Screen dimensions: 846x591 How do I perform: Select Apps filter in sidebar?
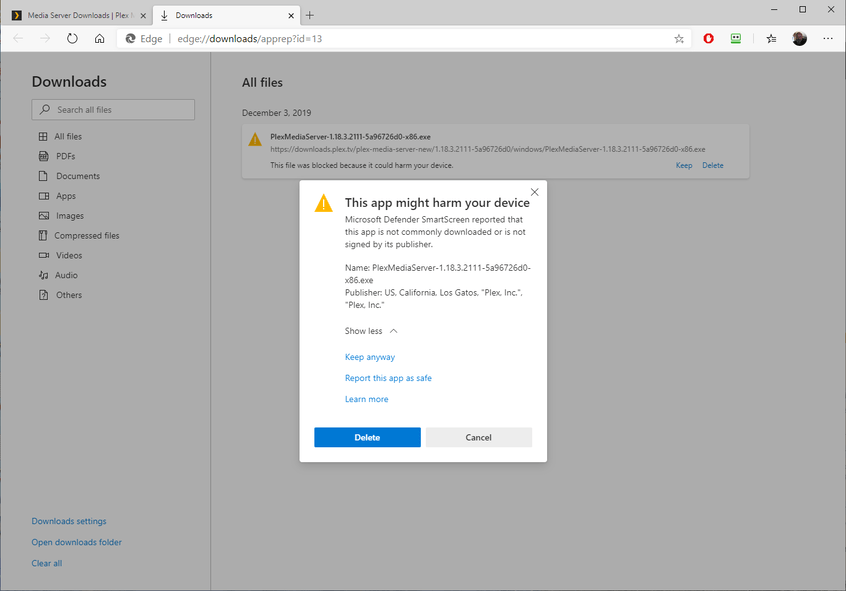pos(66,196)
